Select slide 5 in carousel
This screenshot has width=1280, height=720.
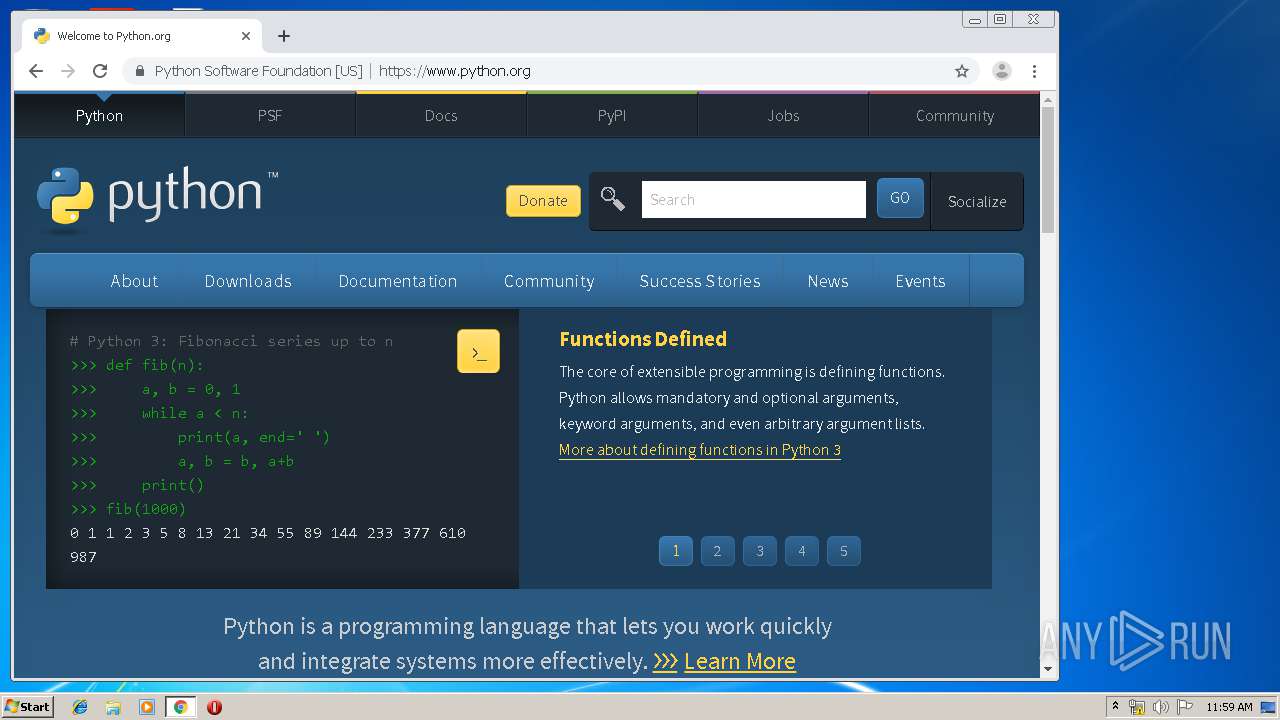click(844, 551)
